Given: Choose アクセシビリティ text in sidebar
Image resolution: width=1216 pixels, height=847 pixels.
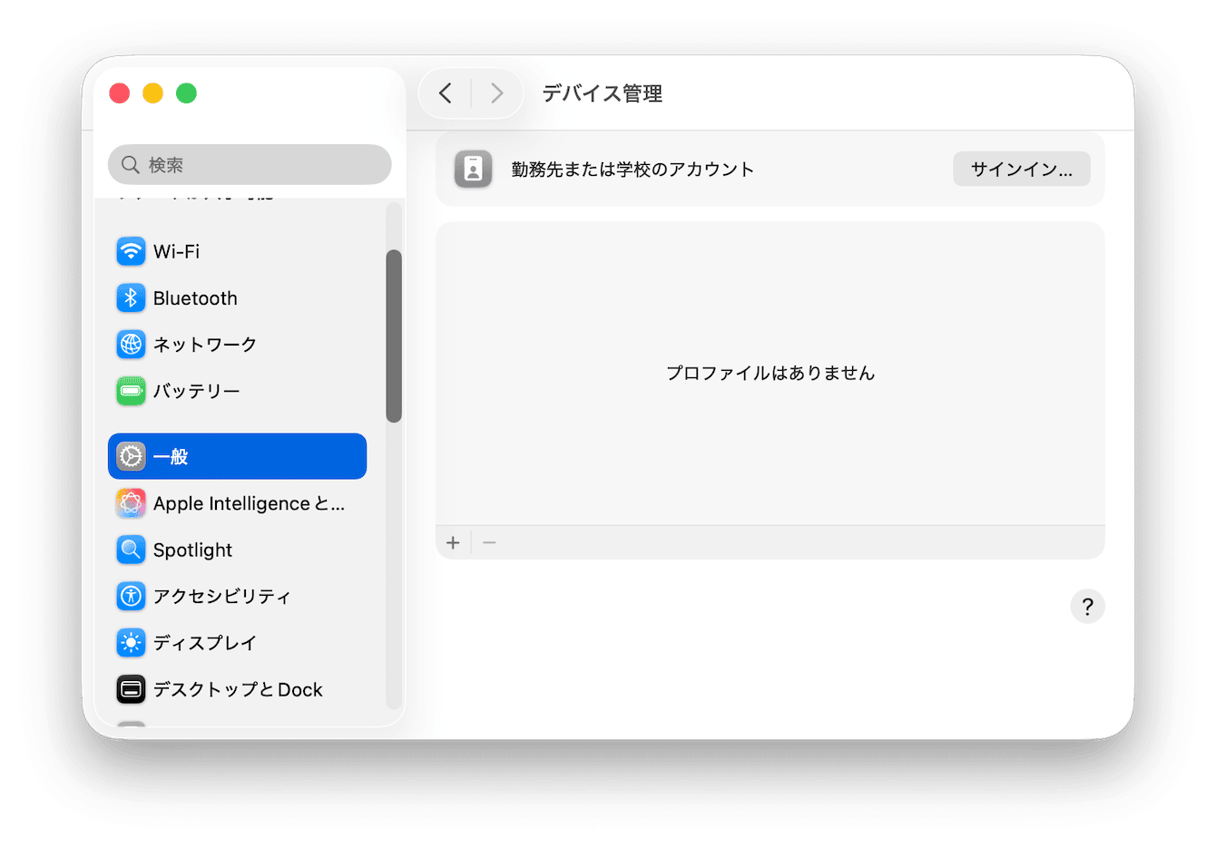Looking at the screenshot, I should 222,596.
